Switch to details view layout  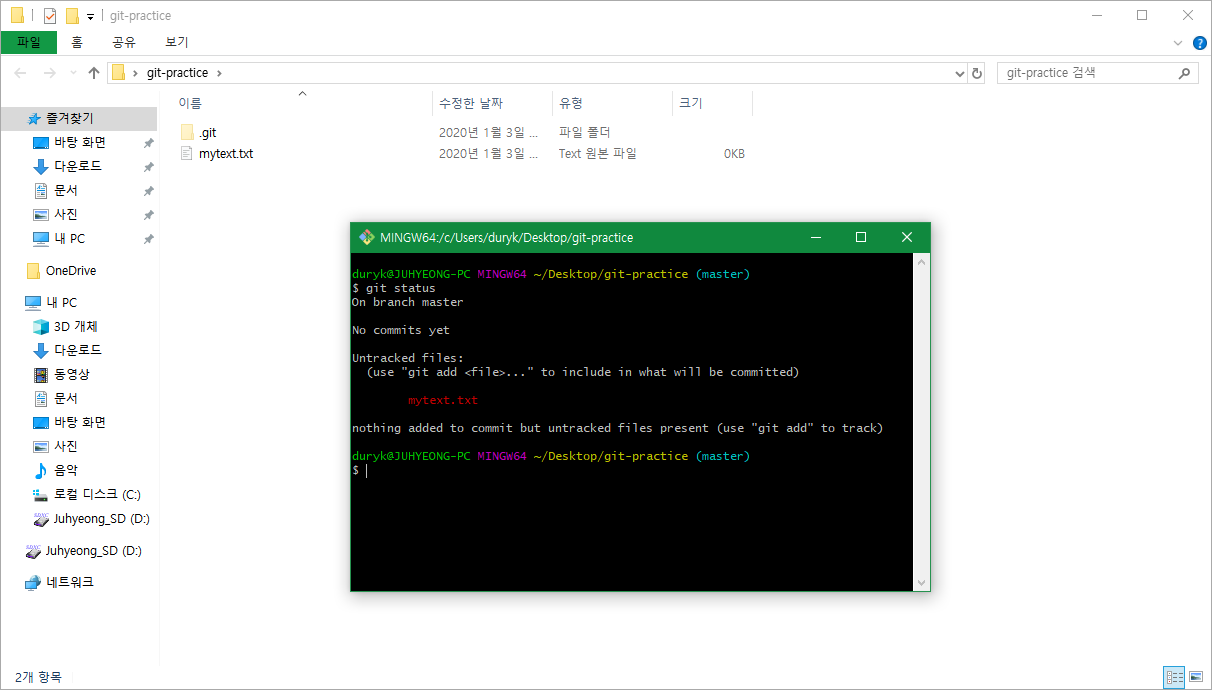tap(1175, 677)
